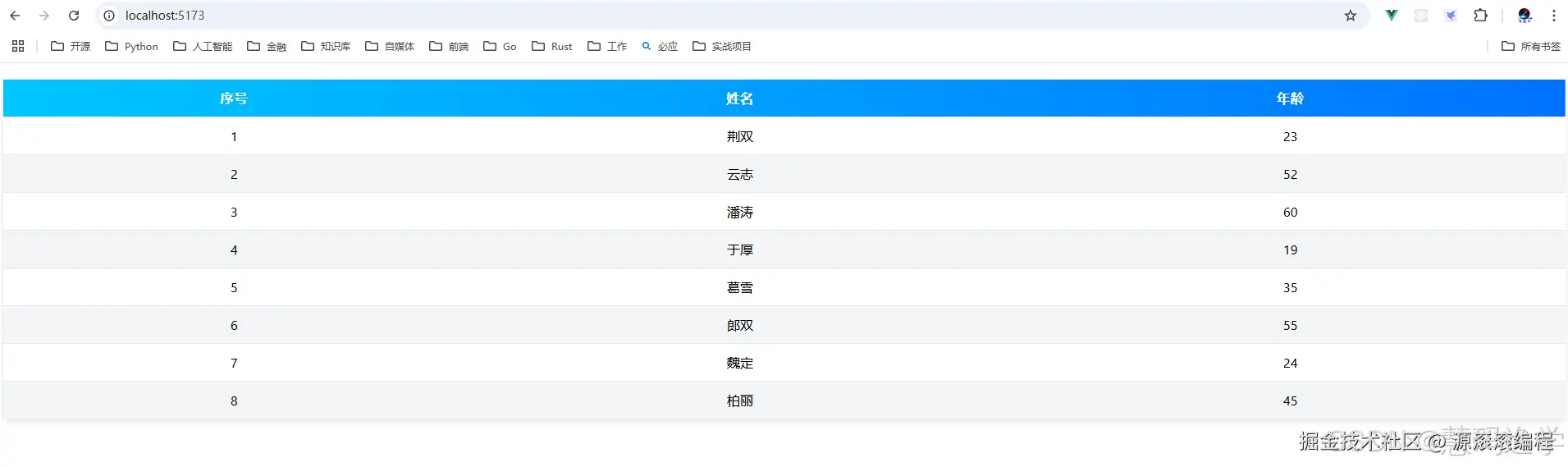Open the 必应 bookmark link
The image size is (1568, 467).
coord(660,46)
